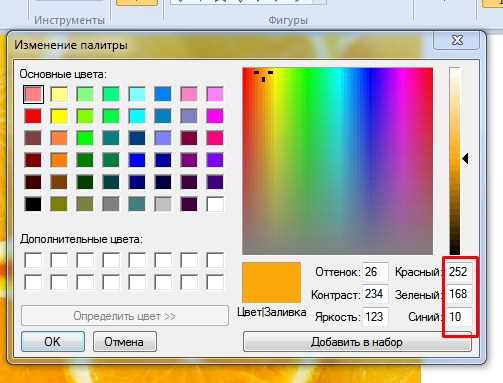This screenshot has height=383, width=503.
Task: Click the Яркость value field
Action: click(375, 316)
